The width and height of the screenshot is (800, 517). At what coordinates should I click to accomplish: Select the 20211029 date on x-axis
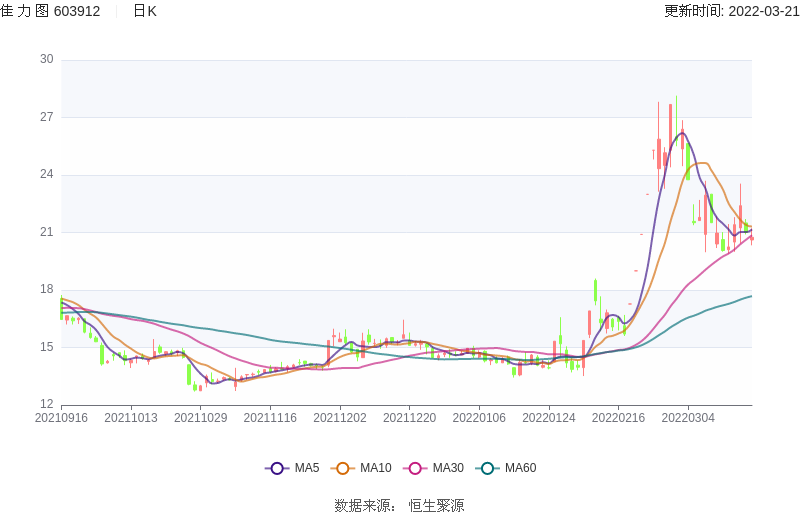pyautogui.click(x=200, y=418)
